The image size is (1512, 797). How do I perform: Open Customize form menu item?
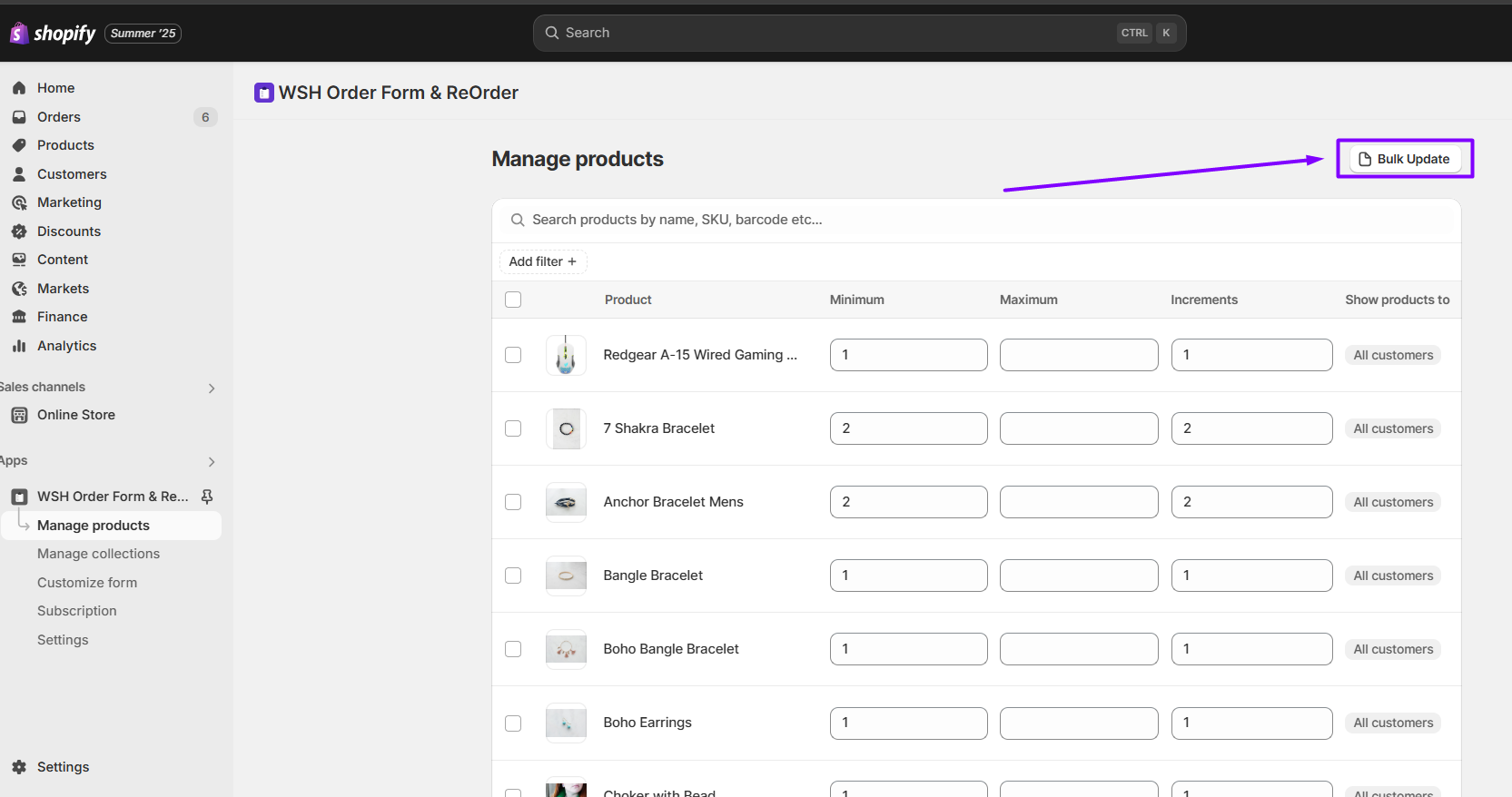tap(87, 583)
